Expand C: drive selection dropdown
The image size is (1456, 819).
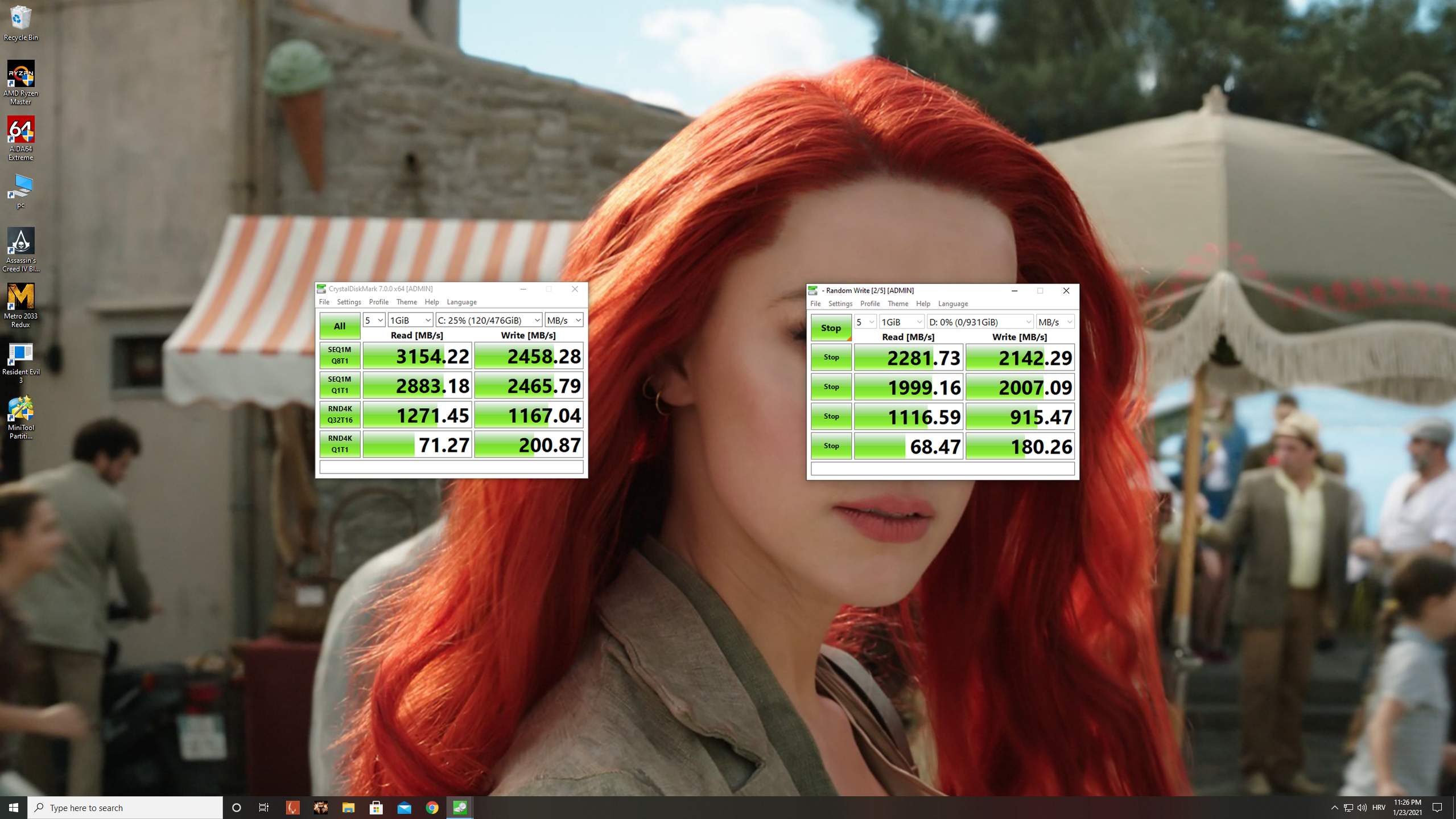[x=488, y=320]
